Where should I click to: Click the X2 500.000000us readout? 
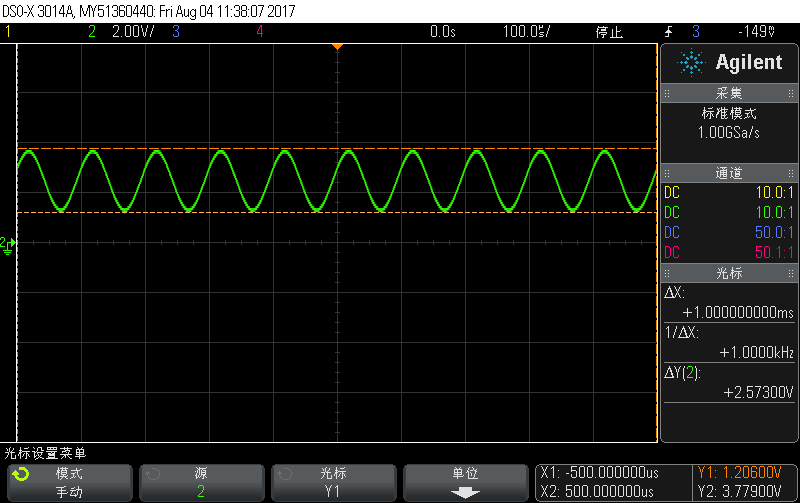(597, 492)
